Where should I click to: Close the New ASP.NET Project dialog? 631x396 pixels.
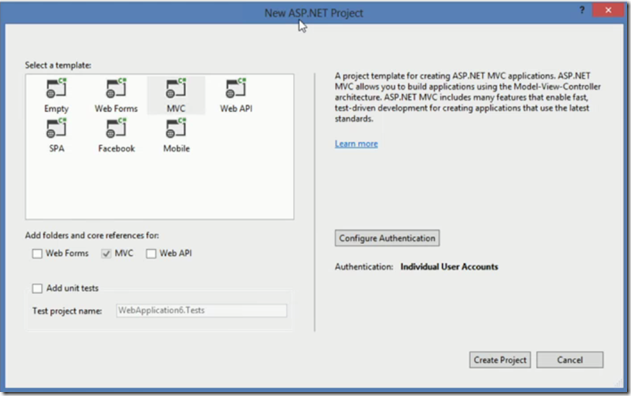(608, 10)
